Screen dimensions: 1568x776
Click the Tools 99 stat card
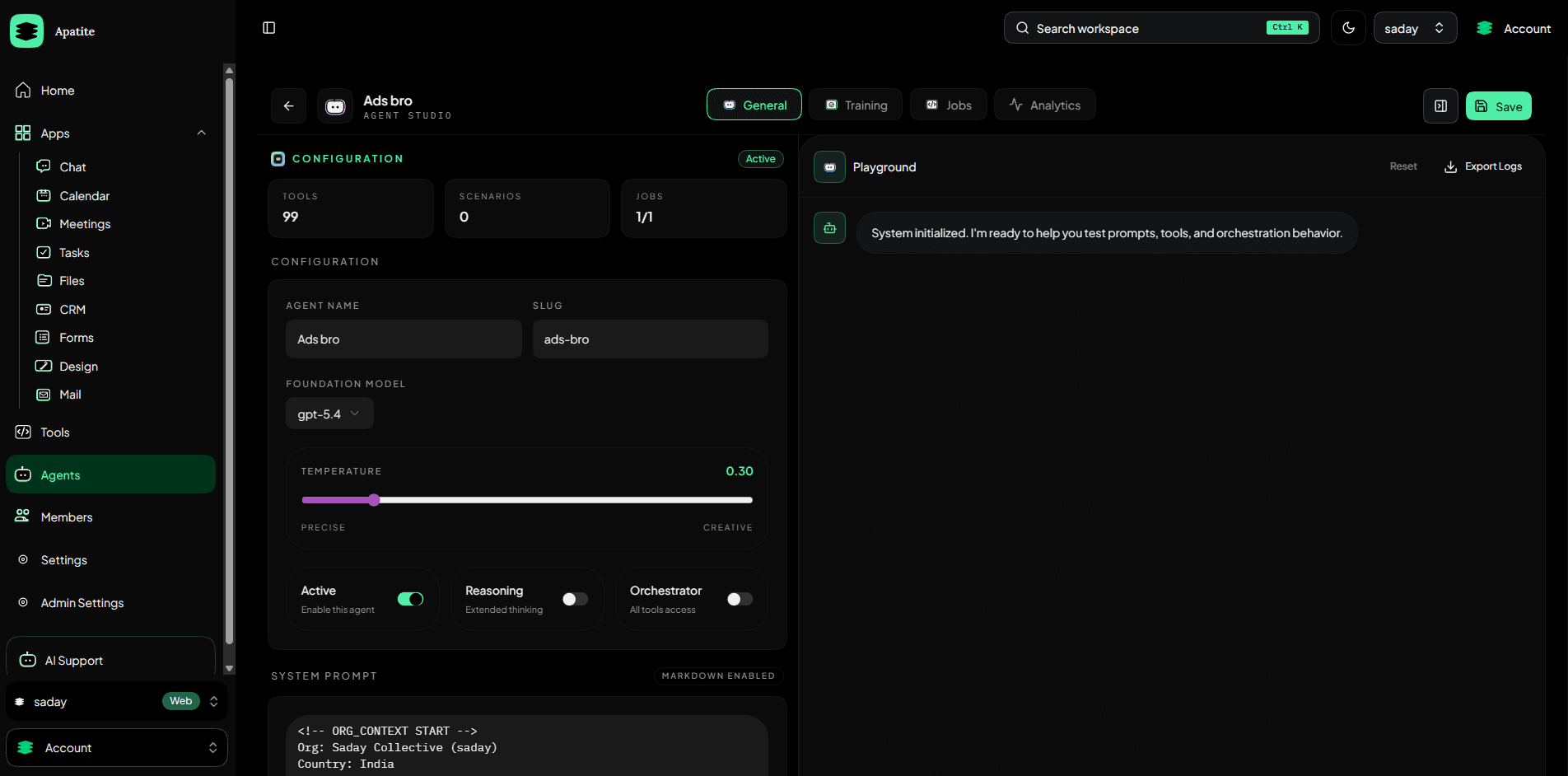point(351,208)
